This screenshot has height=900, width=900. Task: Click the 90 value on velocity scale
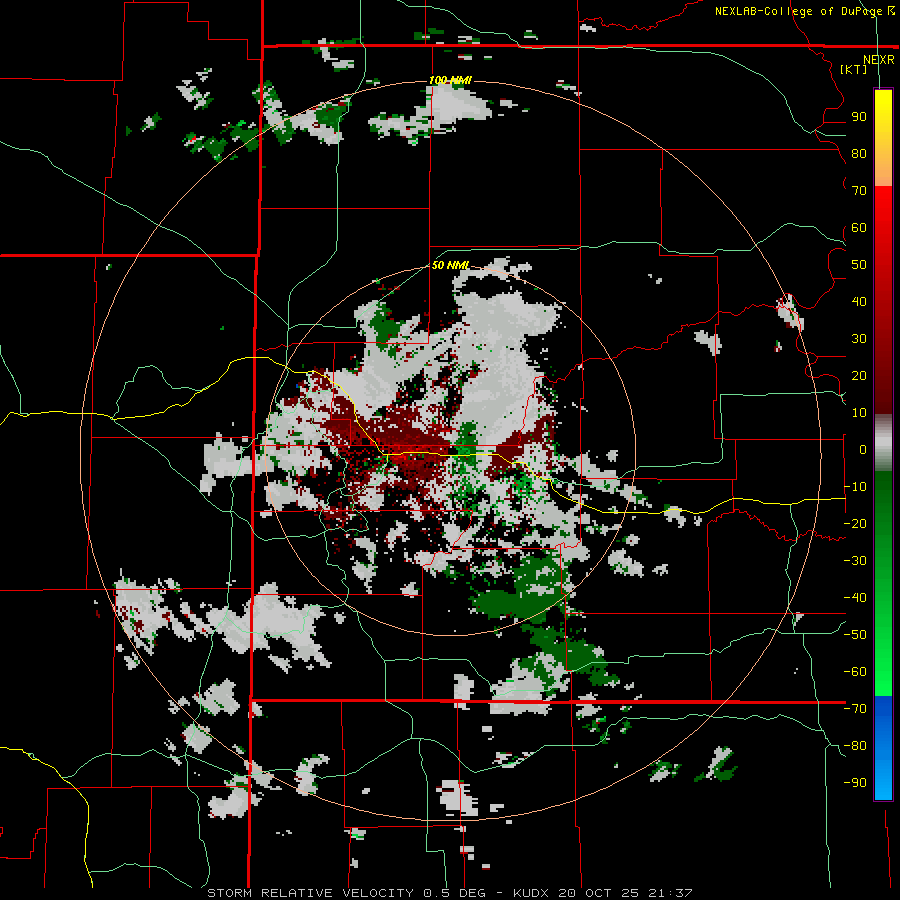point(859,117)
